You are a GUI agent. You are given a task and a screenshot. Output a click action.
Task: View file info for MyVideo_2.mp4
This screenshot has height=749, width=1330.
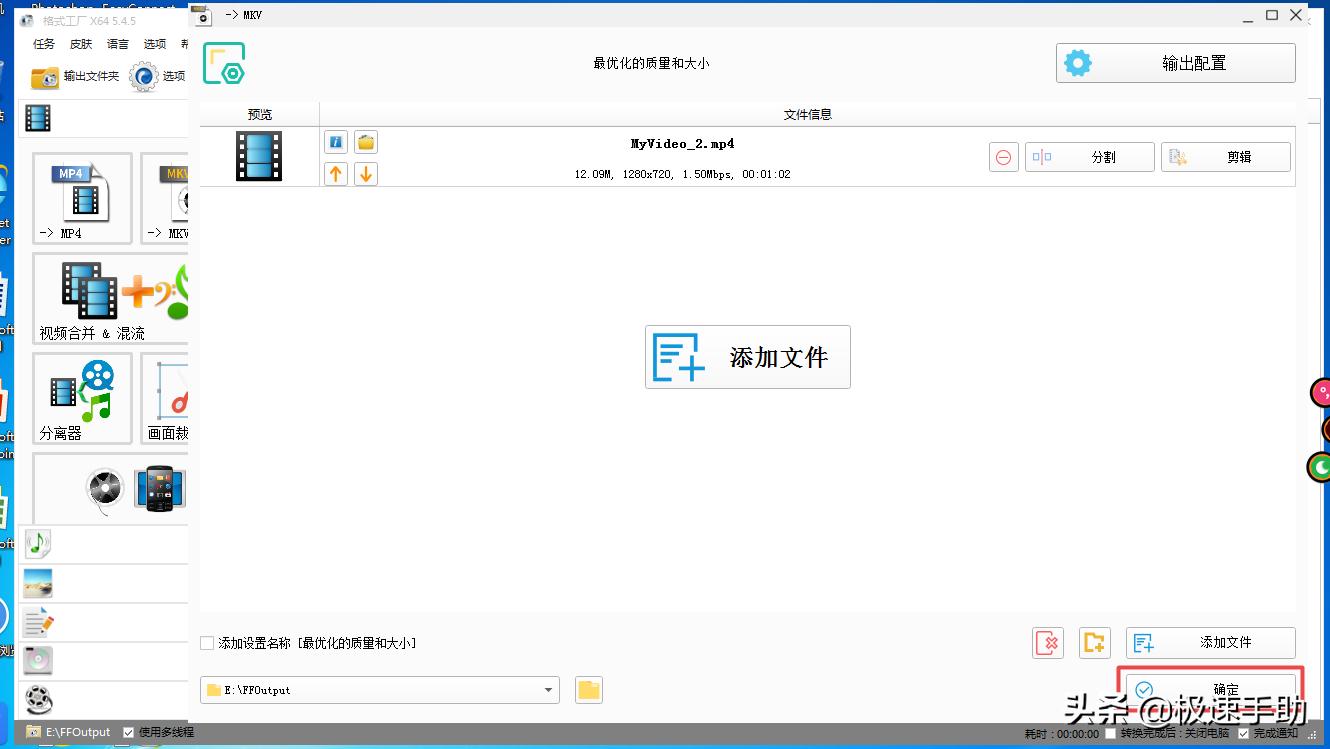coord(336,141)
